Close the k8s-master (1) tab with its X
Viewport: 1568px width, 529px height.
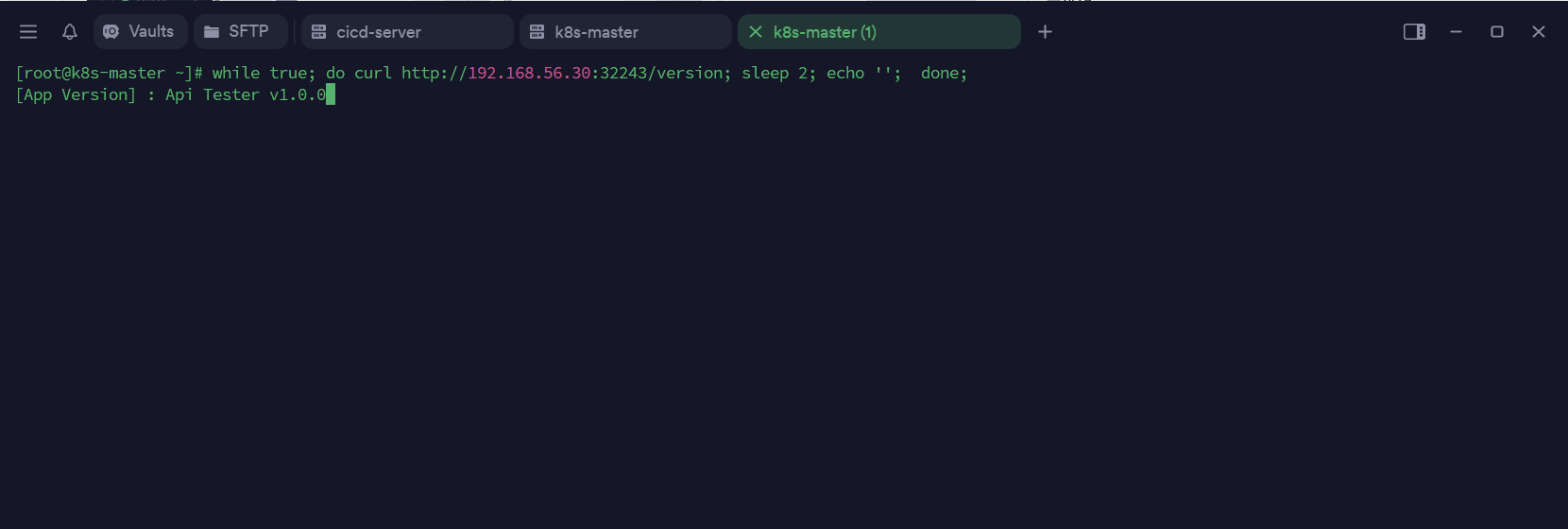coord(756,32)
